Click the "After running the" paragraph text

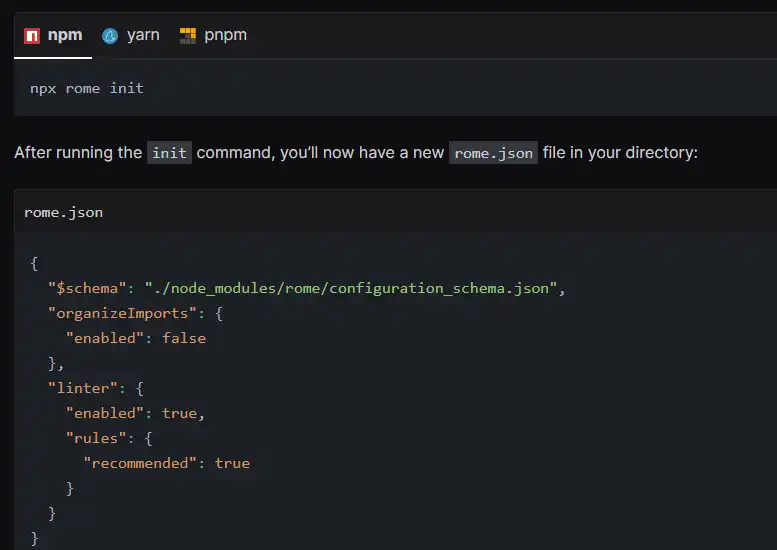click(x=78, y=153)
